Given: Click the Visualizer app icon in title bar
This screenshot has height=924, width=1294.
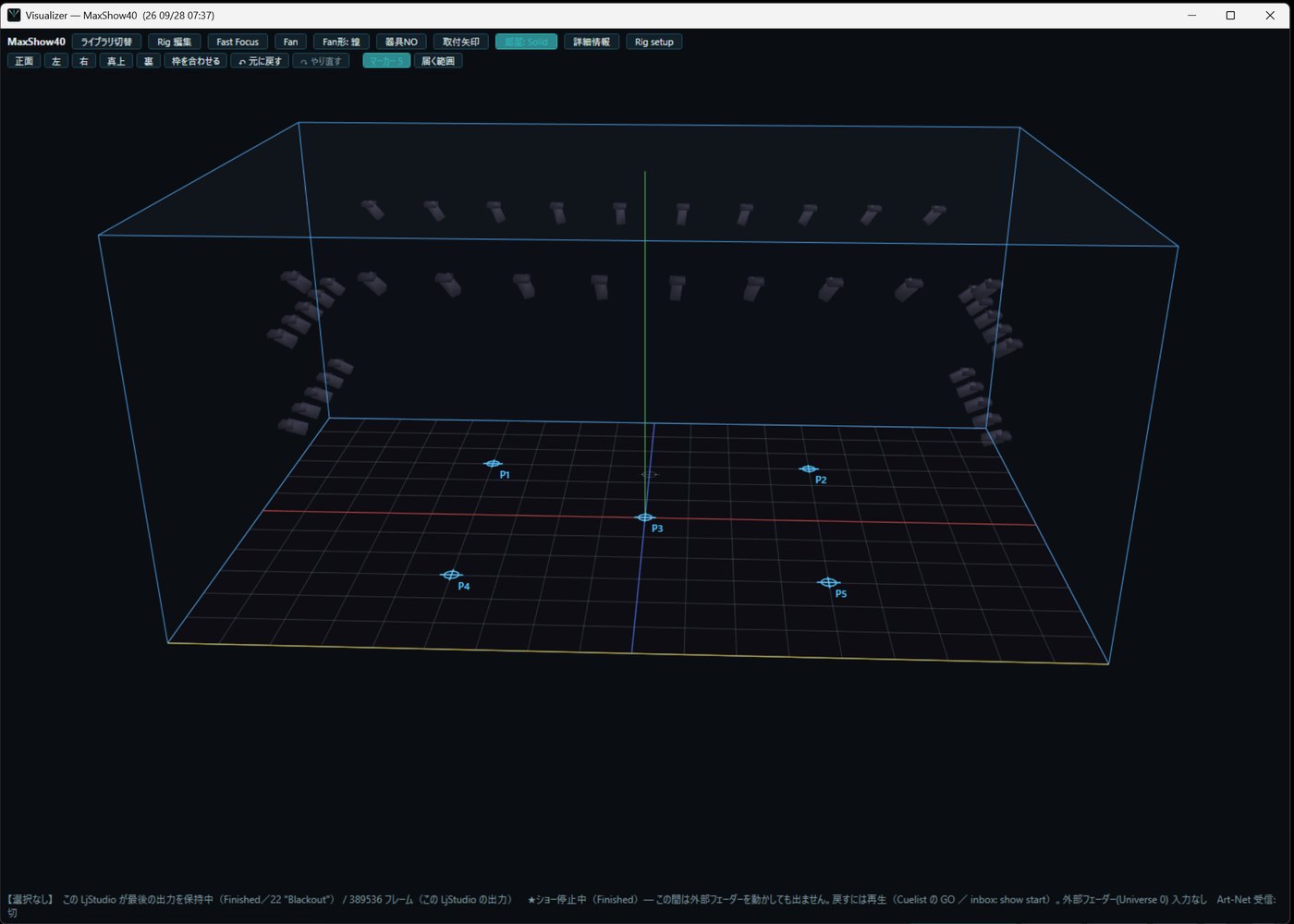Looking at the screenshot, I should click(x=14, y=15).
